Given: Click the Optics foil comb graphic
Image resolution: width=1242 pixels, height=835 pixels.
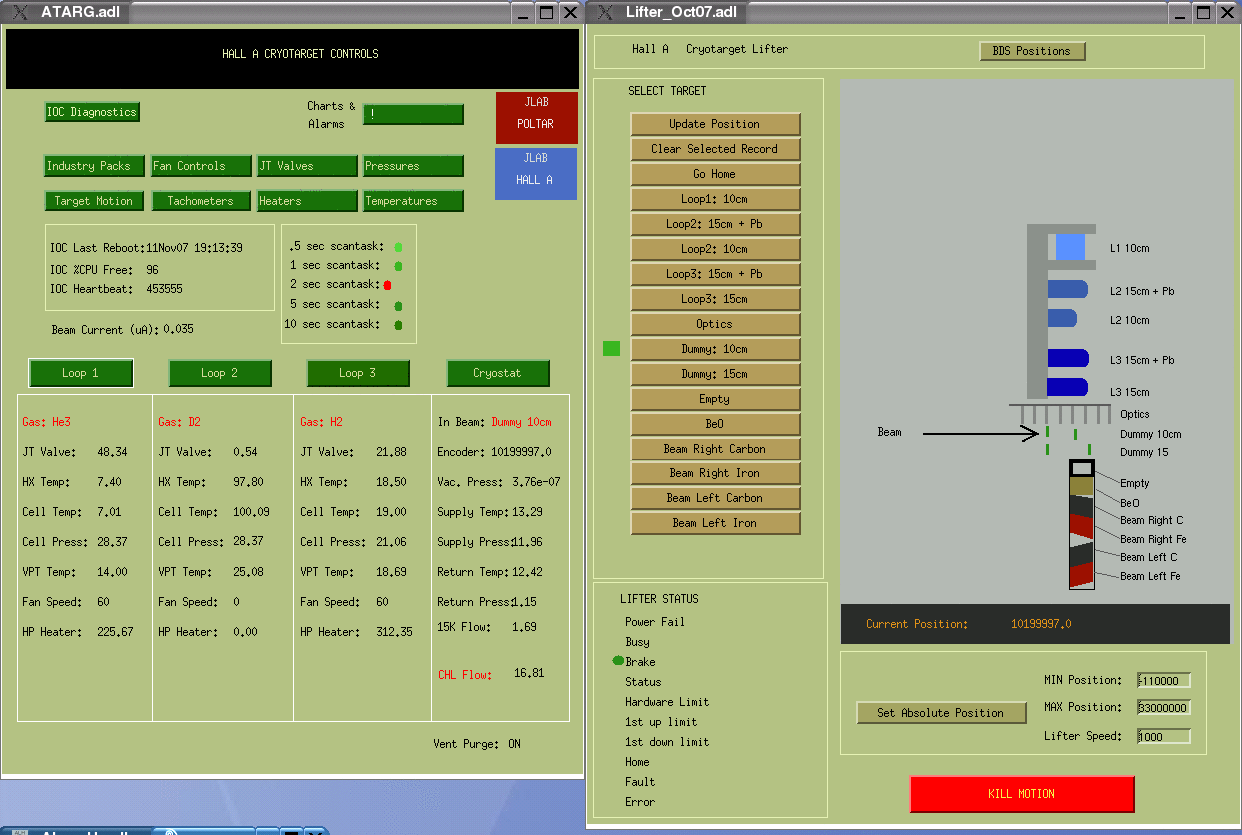Looking at the screenshot, I should [x=1060, y=413].
